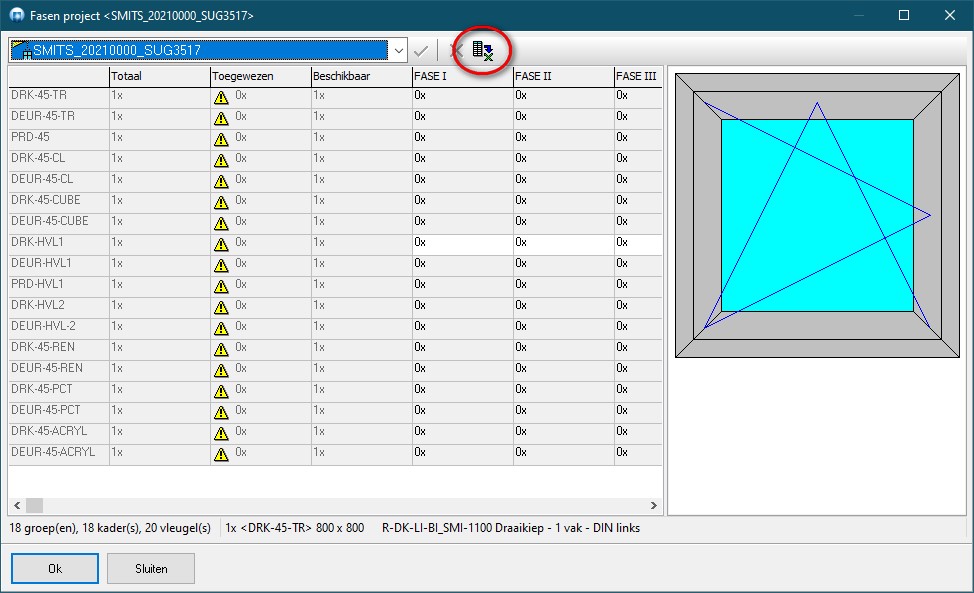The image size is (974, 593).
Task: Click the status text 'R-DK-LI-BI_SMI-1100 Draaikiep'
Action: coord(463,528)
